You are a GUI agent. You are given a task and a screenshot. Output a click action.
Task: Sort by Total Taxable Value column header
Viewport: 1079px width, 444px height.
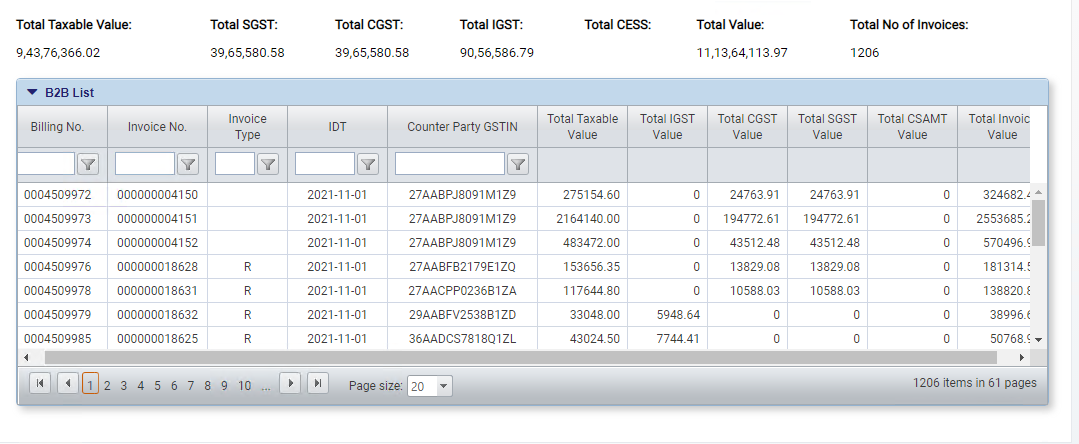(582, 127)
